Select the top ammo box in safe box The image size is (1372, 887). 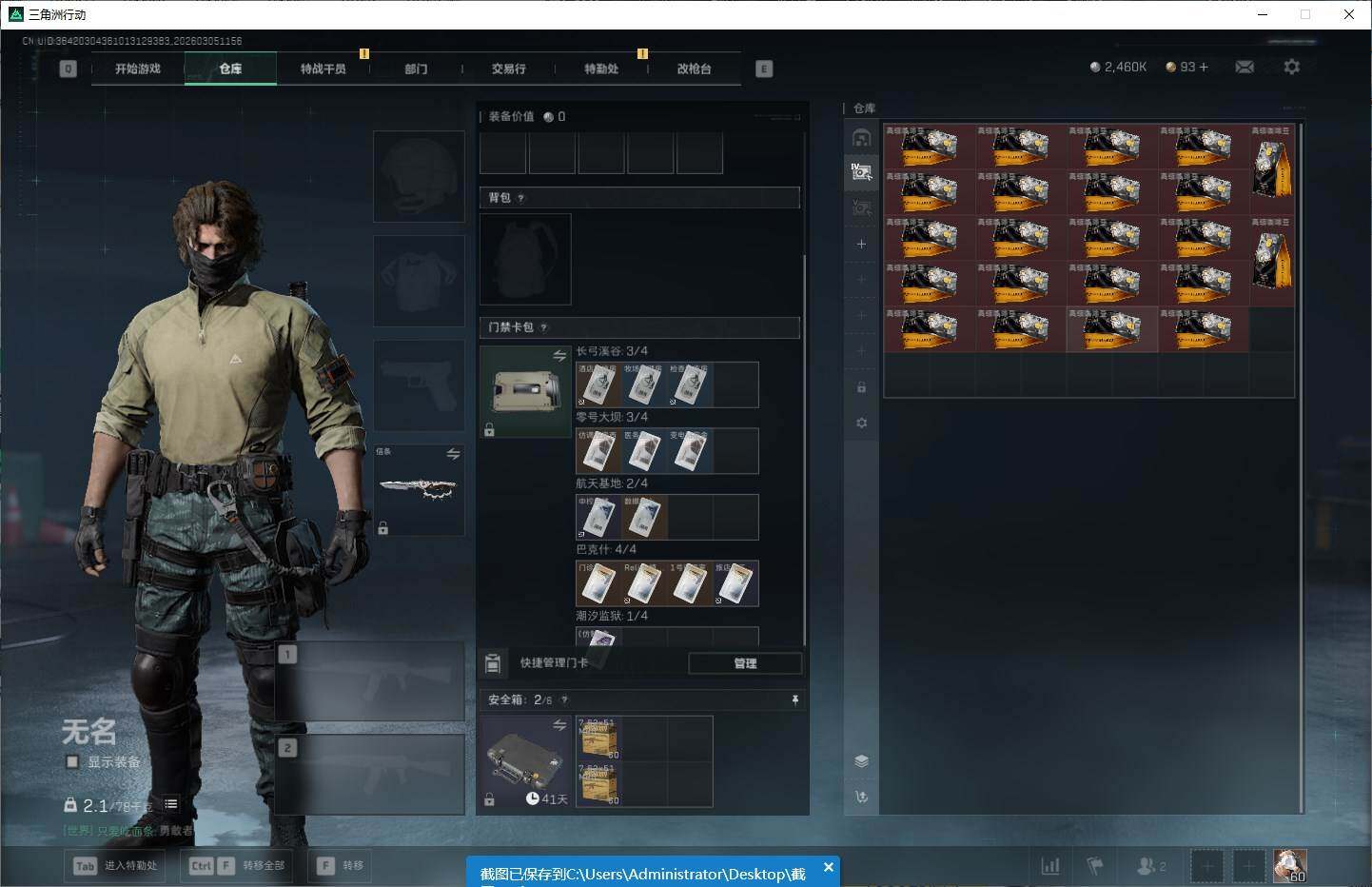click(x=598, y=739)
